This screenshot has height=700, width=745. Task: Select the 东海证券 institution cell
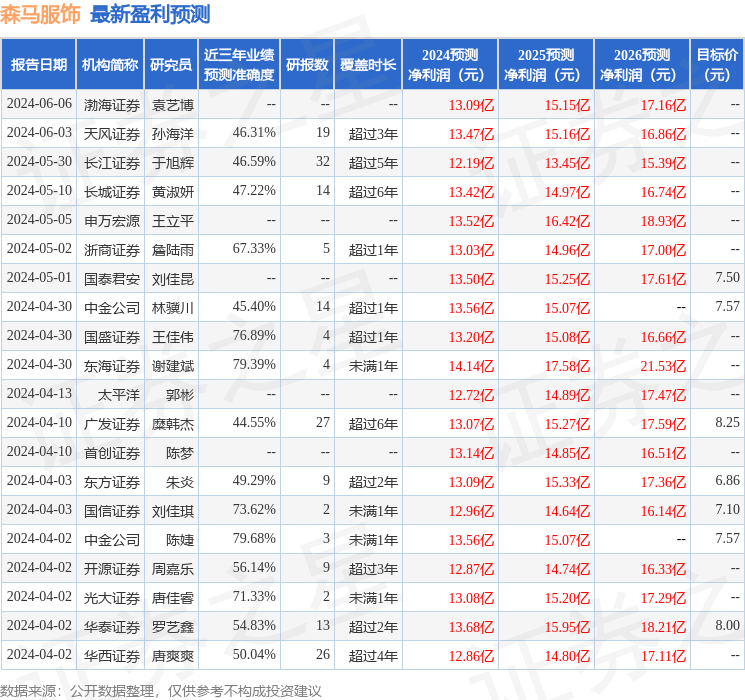[112, 366]
